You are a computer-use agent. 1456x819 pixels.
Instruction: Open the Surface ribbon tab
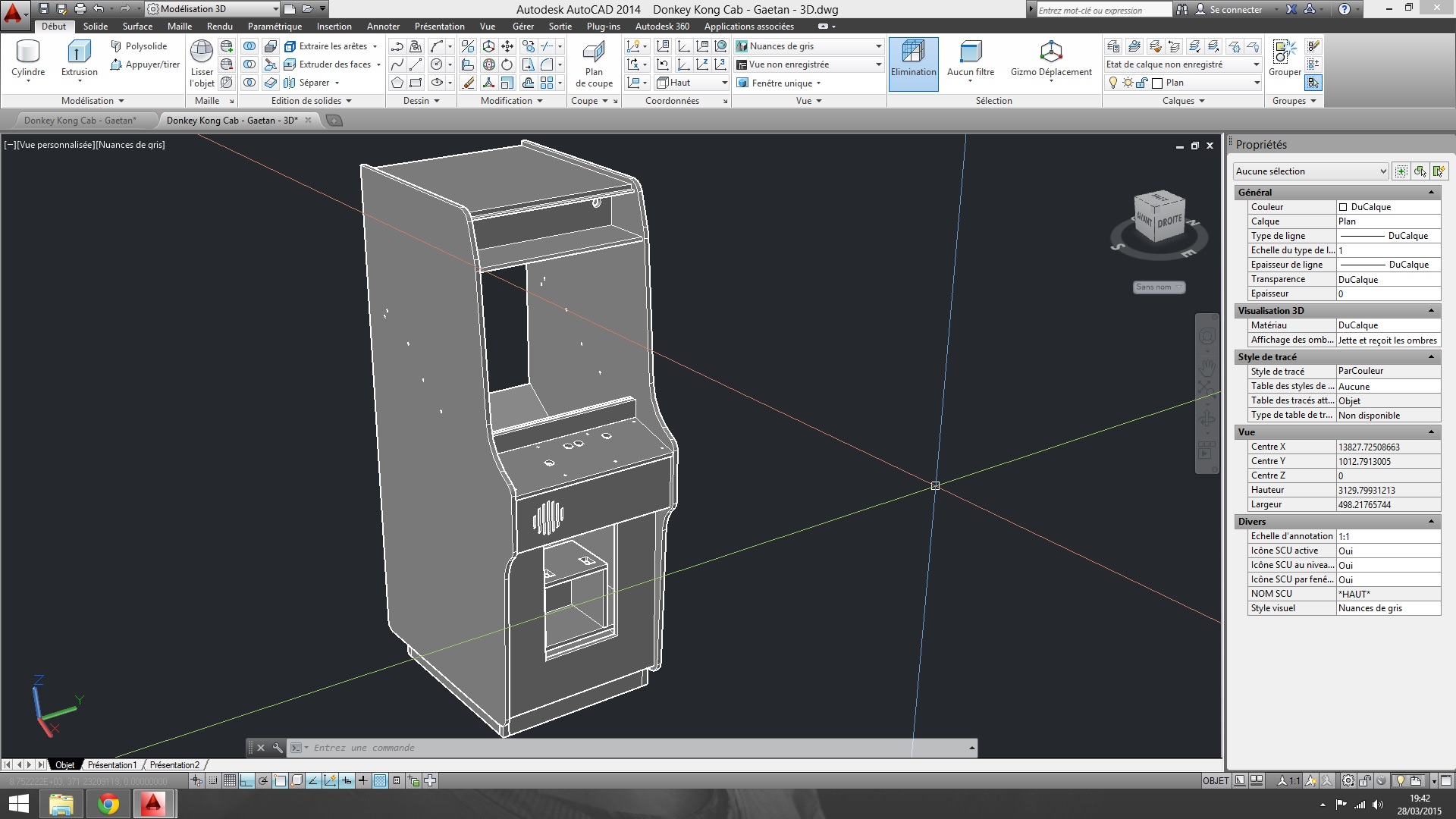pyautogui.click(x=138, y=26)
